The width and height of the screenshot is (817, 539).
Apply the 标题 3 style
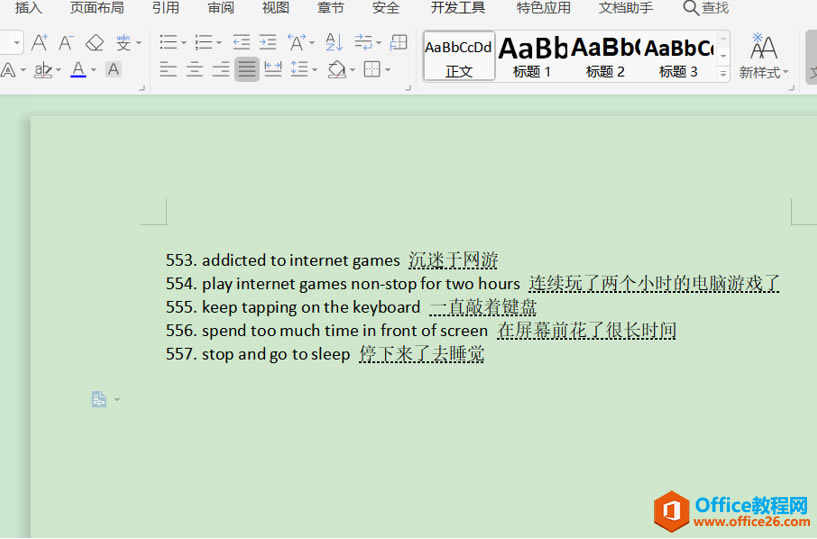(x=678, y=56)
